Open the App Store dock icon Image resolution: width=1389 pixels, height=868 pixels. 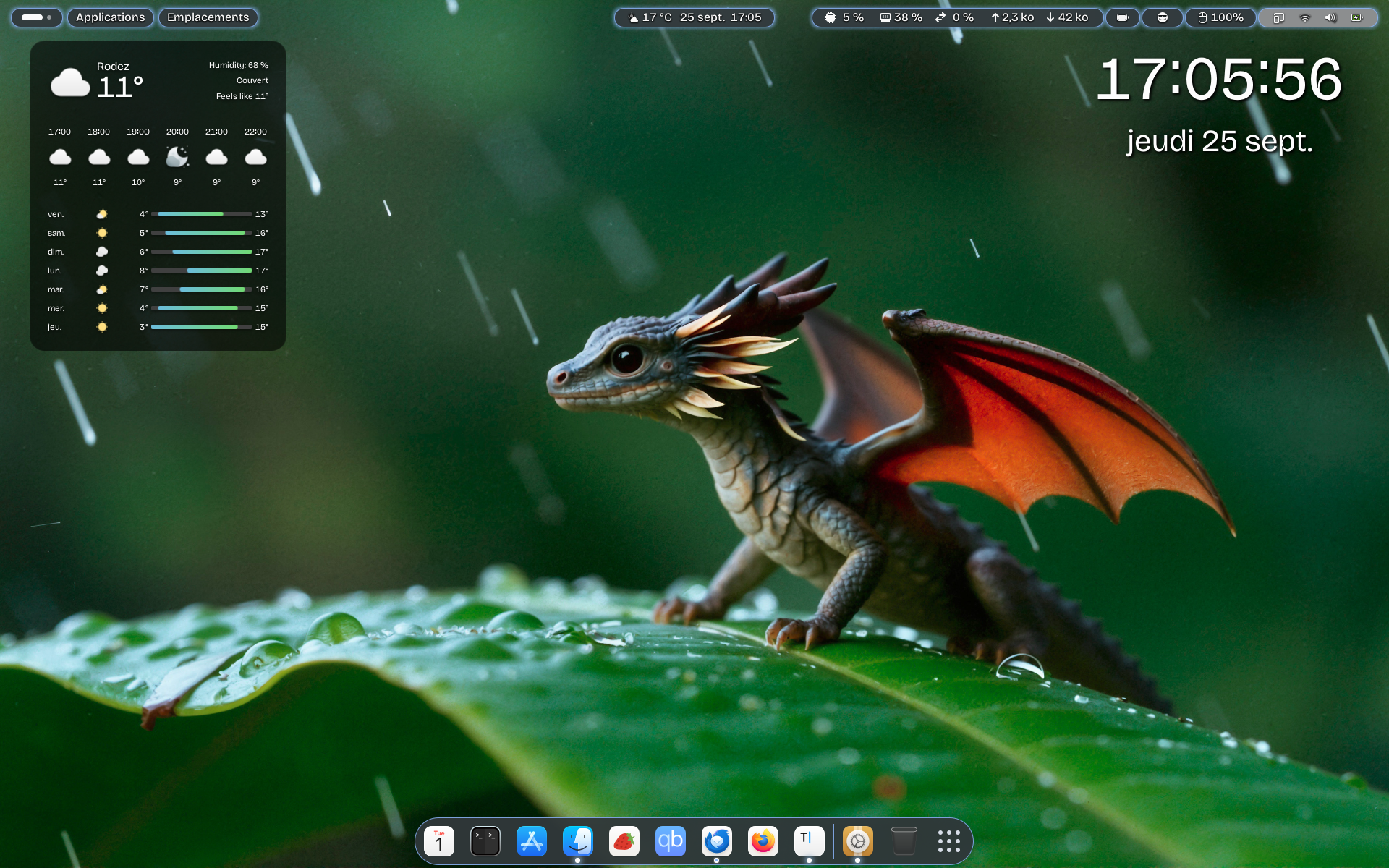[x=531, y=841]
